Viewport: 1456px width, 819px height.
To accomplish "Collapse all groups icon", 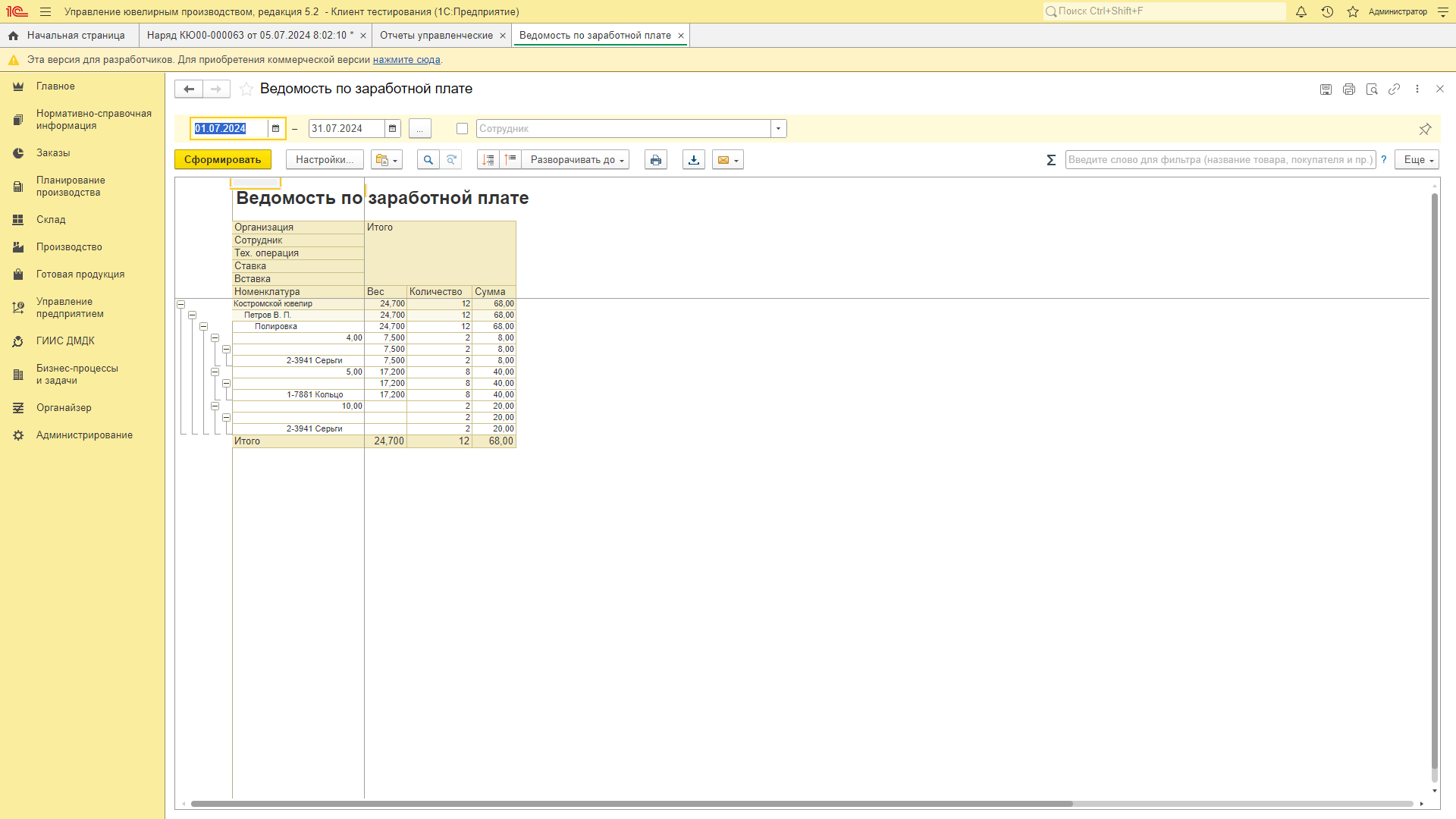I will click(510, 160).
